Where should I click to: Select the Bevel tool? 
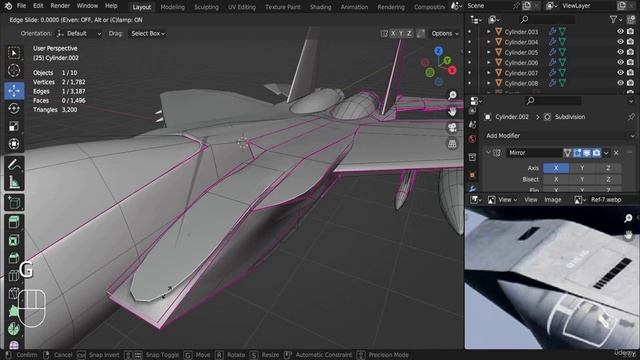click(14, 258)
